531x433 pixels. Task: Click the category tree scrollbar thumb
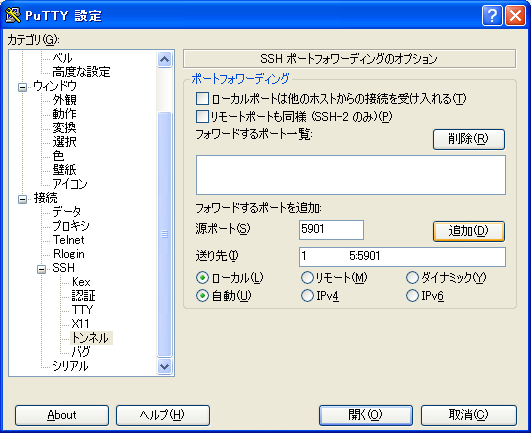(165, 234)
